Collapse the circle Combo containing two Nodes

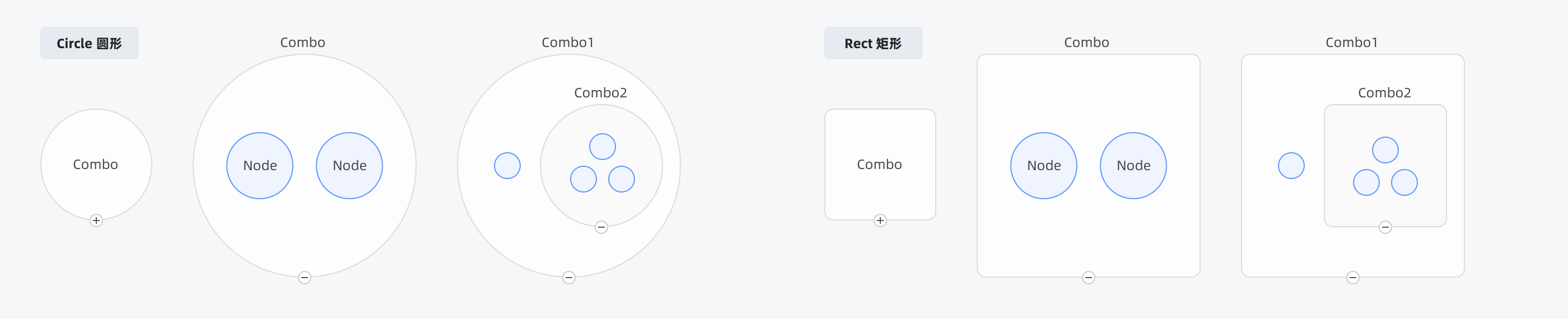point(304,278)
